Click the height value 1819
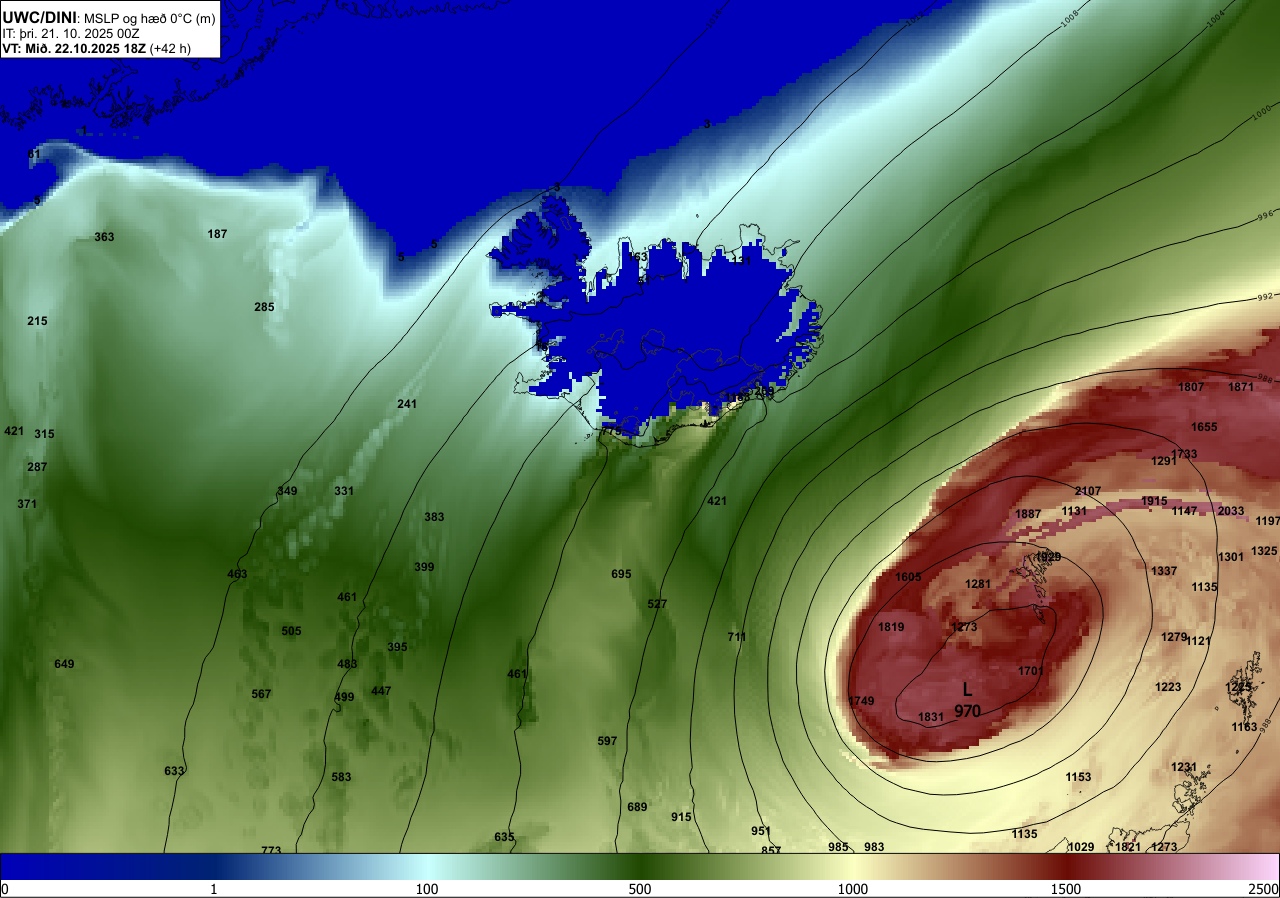 [891, 627]
